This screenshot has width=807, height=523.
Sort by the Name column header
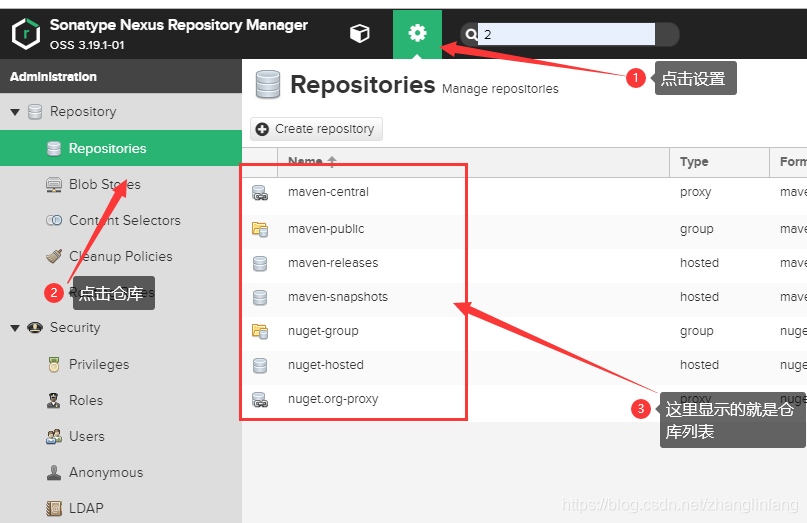[473, 162]
